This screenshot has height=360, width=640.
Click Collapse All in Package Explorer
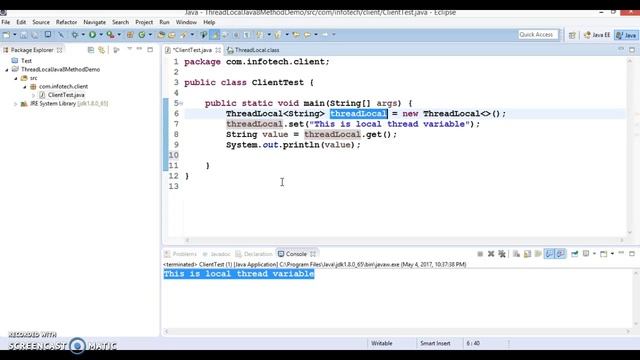(91, 50)
